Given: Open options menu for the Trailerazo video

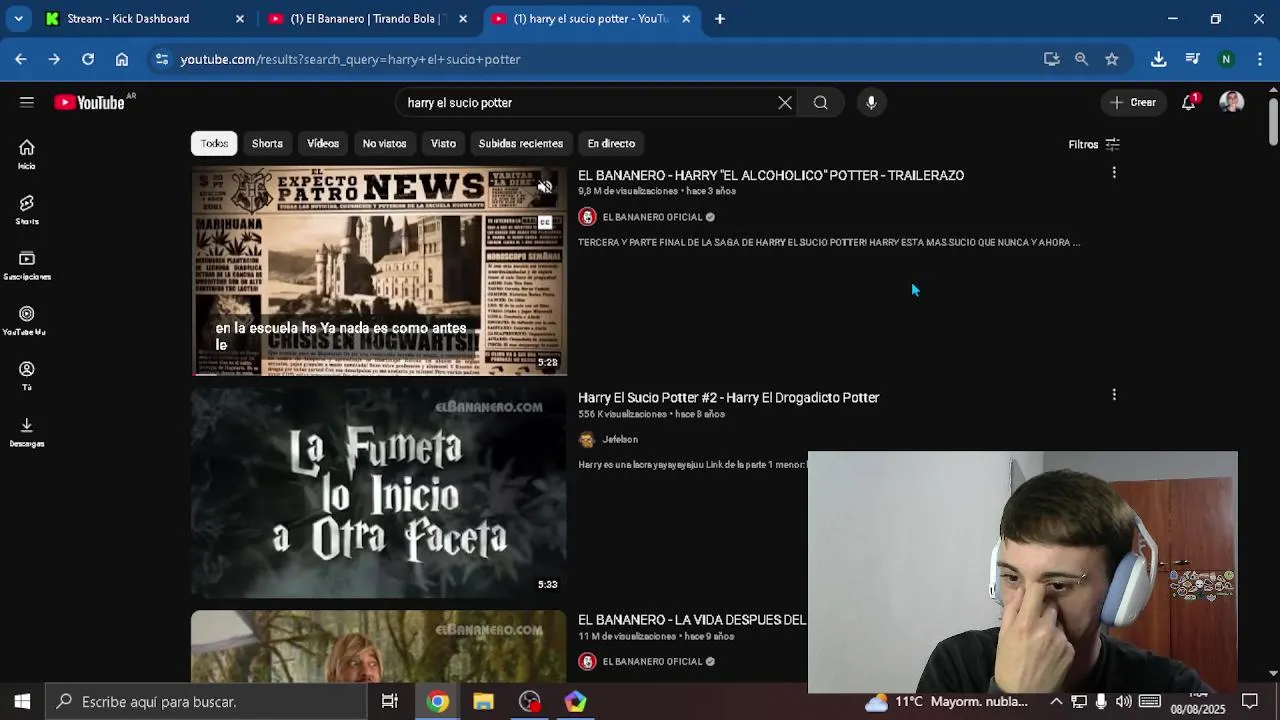Looking at the screenshot, I should pyautogui.click(x=1114, y=173).
